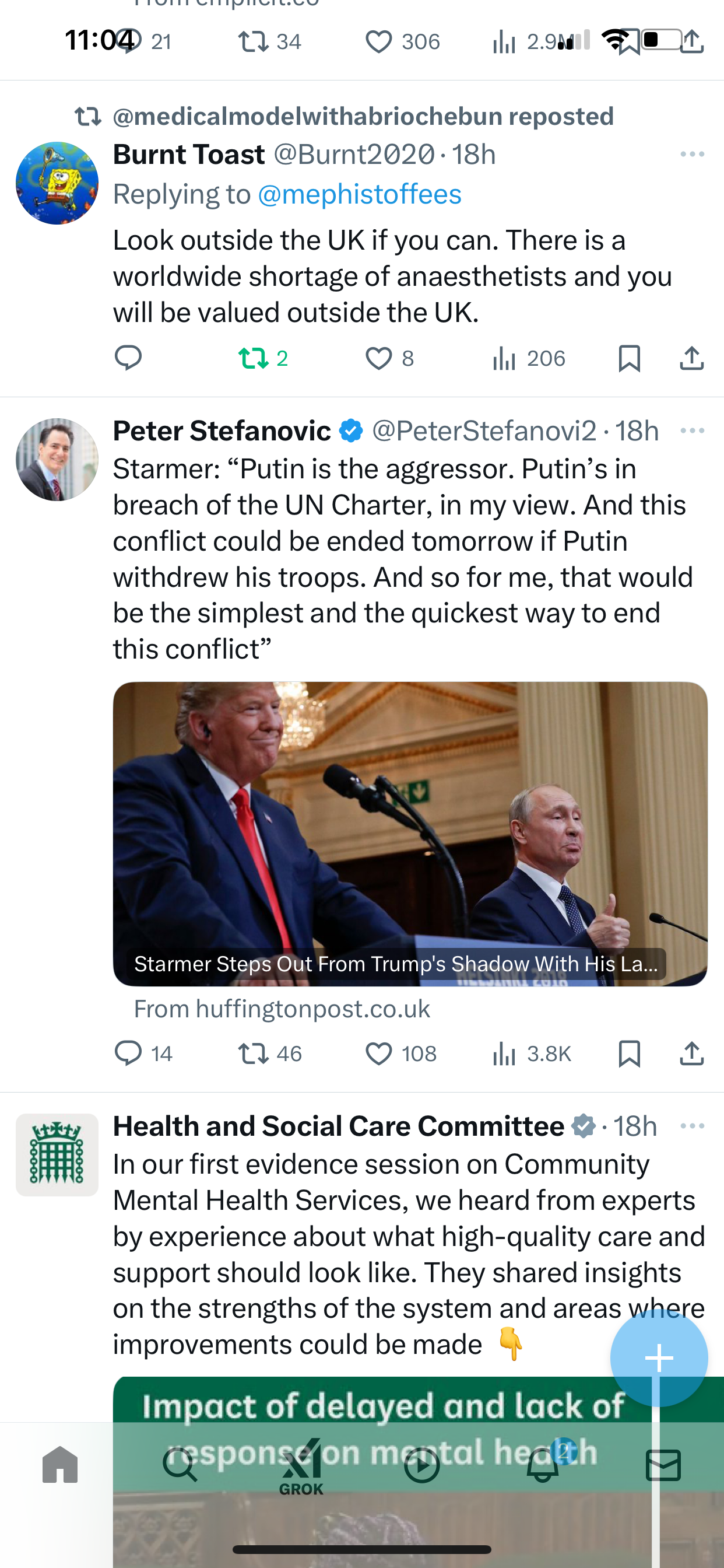View analytics for Peter Stefanovic's tweet
This screenshot has width=724, height=1568.
[532, 1053]
